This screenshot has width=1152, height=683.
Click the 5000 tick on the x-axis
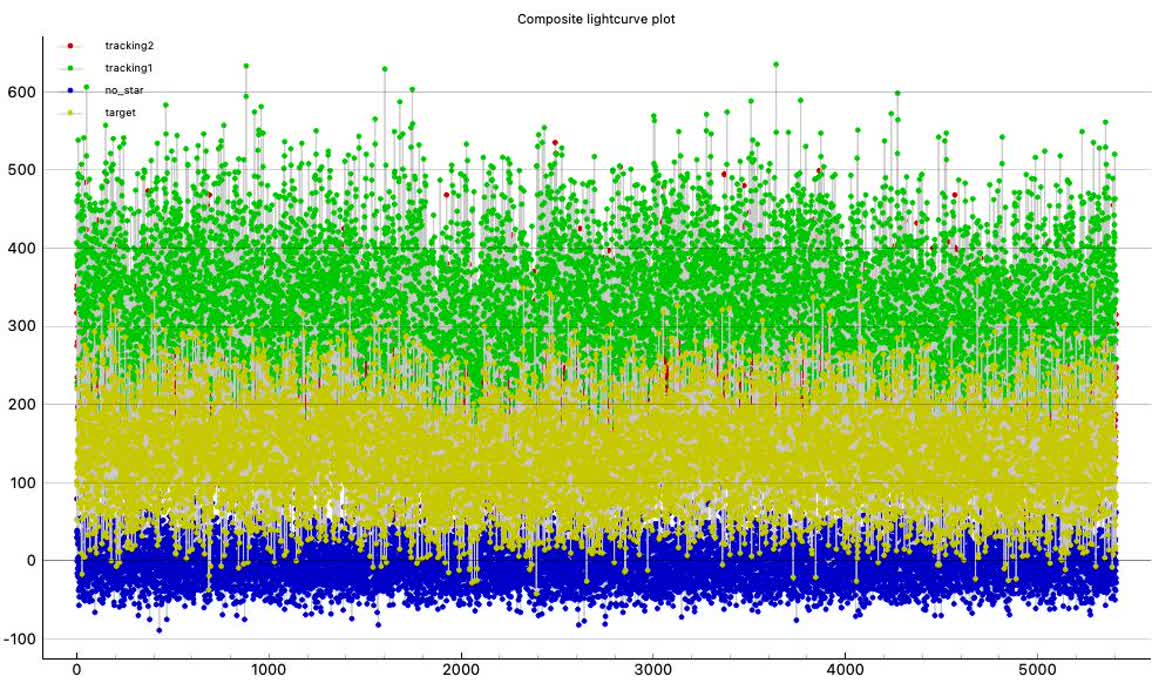tap(1038, 670)
